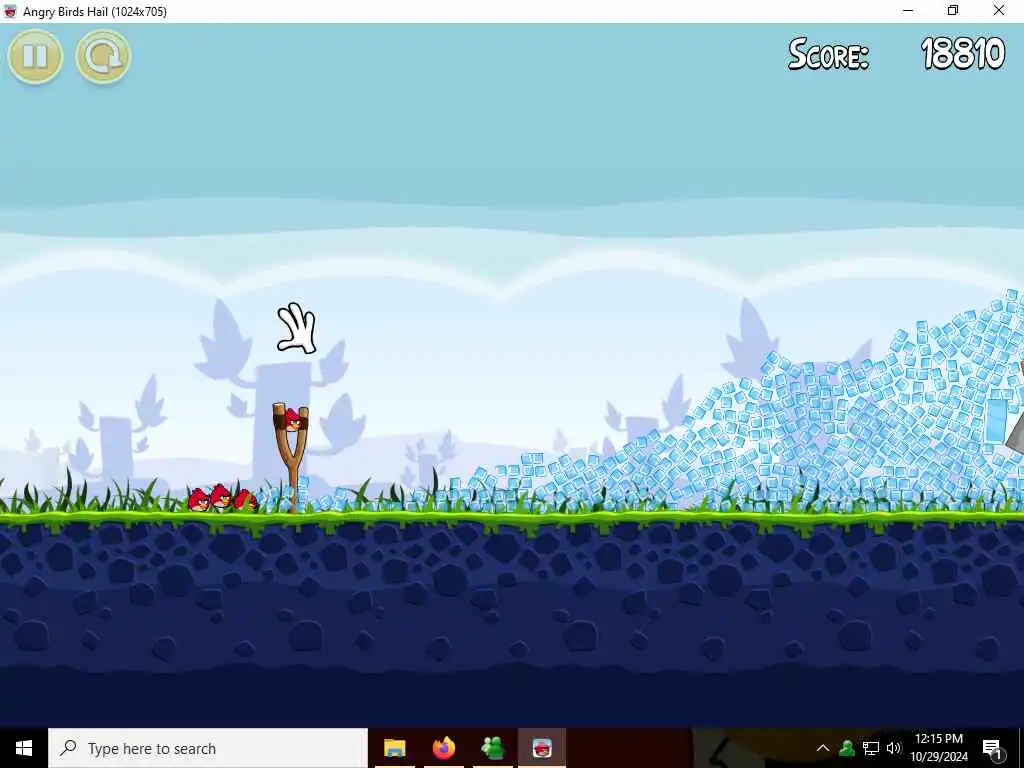Click the Angry Birds title bar app icon

(x=10, y=11)
